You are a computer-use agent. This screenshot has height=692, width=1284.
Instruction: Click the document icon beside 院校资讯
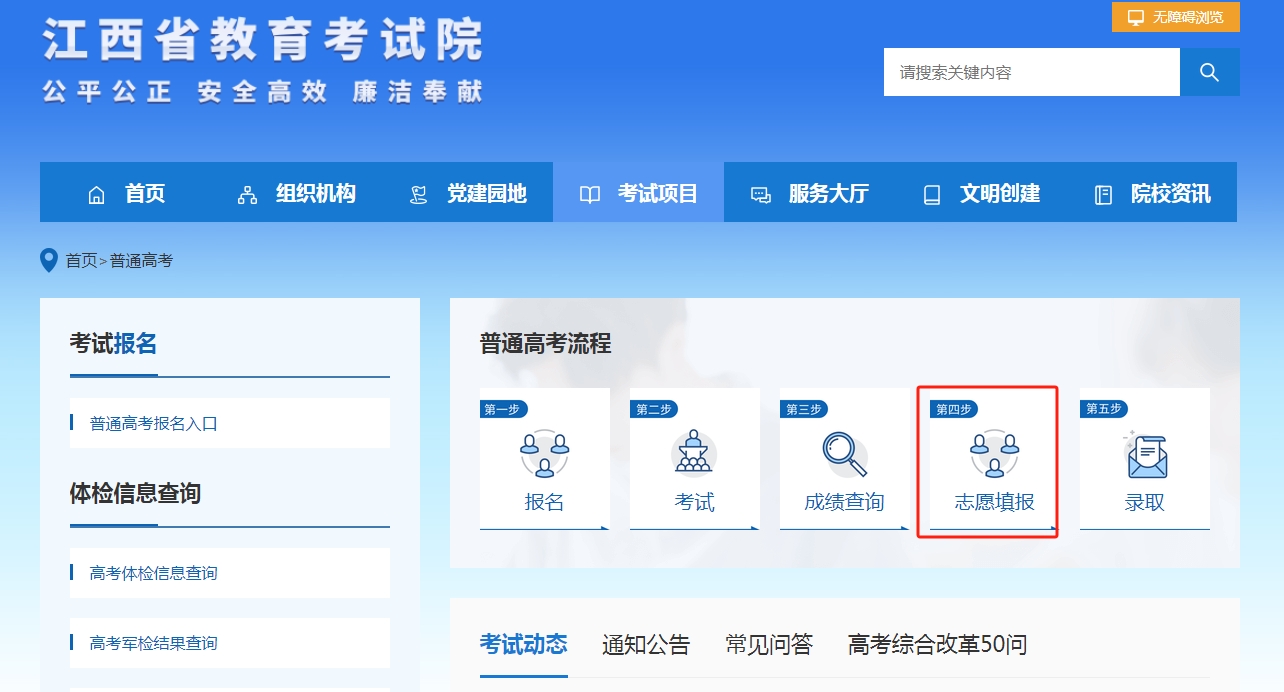click(1103, 195)
